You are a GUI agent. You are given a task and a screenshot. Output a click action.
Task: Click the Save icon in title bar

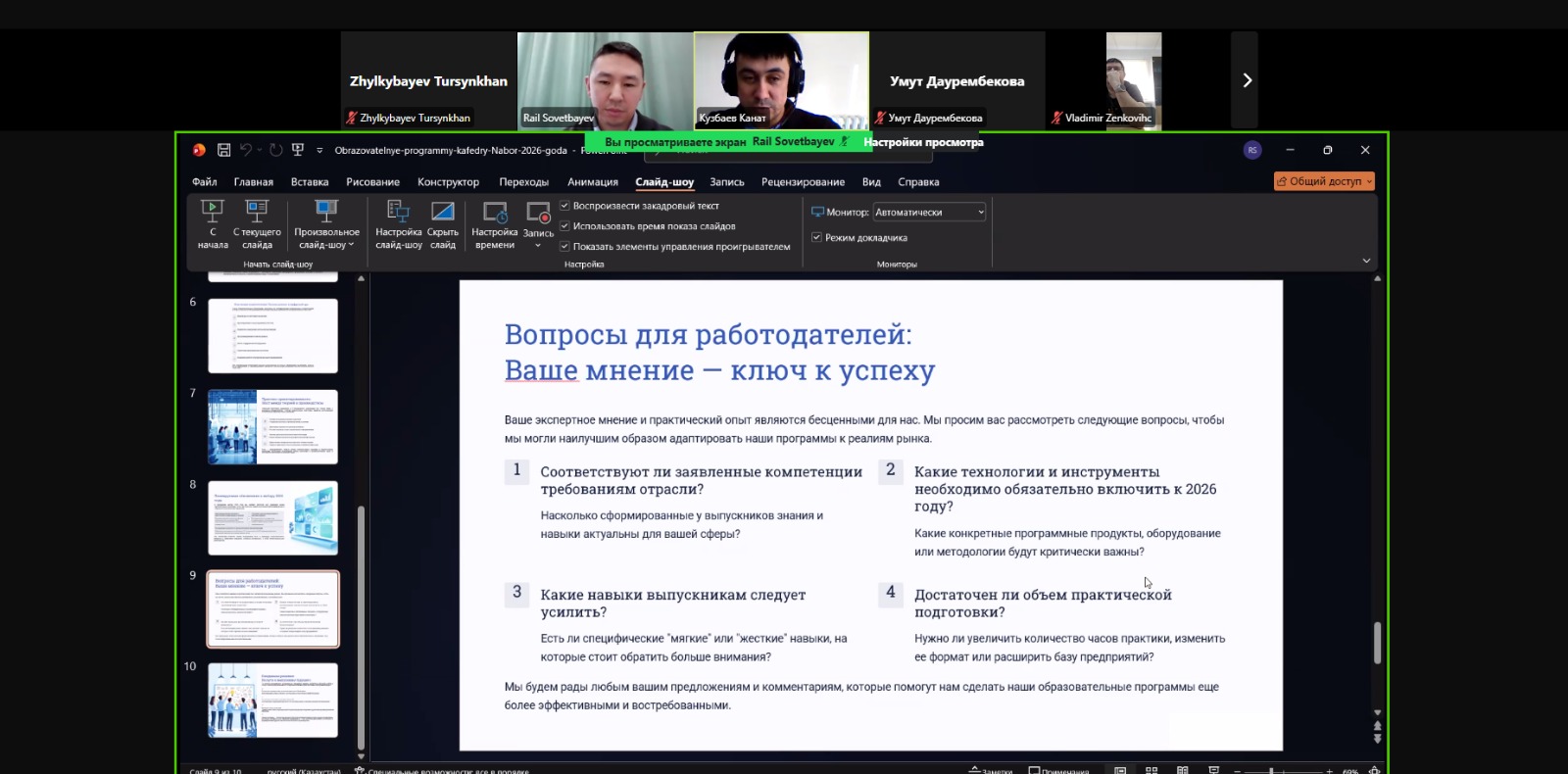point(223,150)
